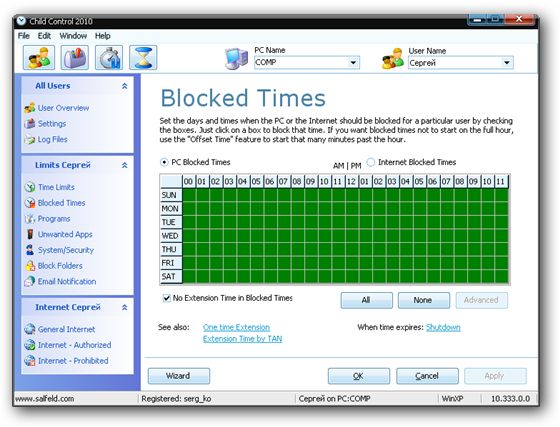Click the Settings sidebar icon
The height and width of the screenshot is (427, 560).
(30, 124)
